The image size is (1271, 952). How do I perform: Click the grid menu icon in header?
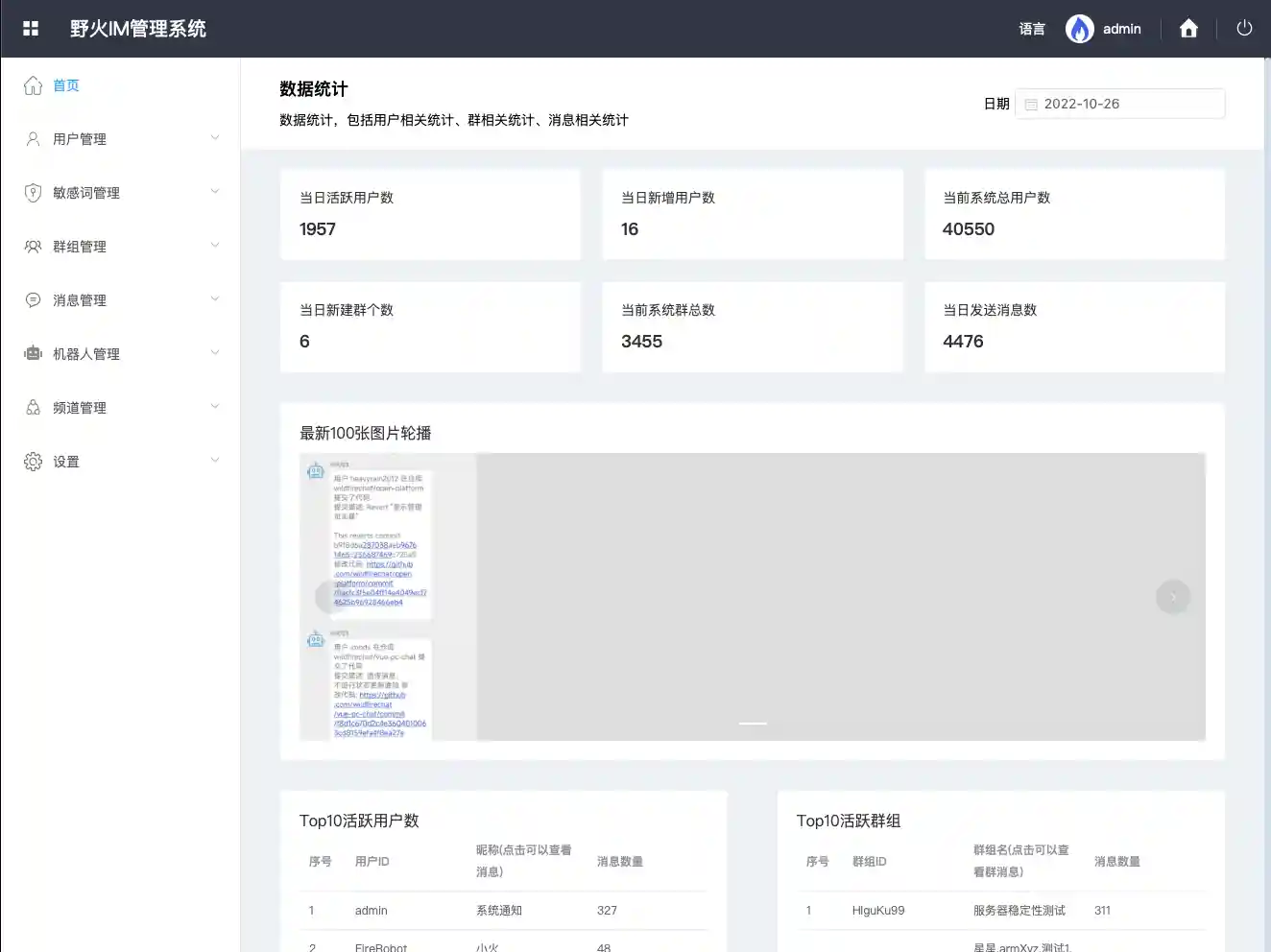pos(31,29)
